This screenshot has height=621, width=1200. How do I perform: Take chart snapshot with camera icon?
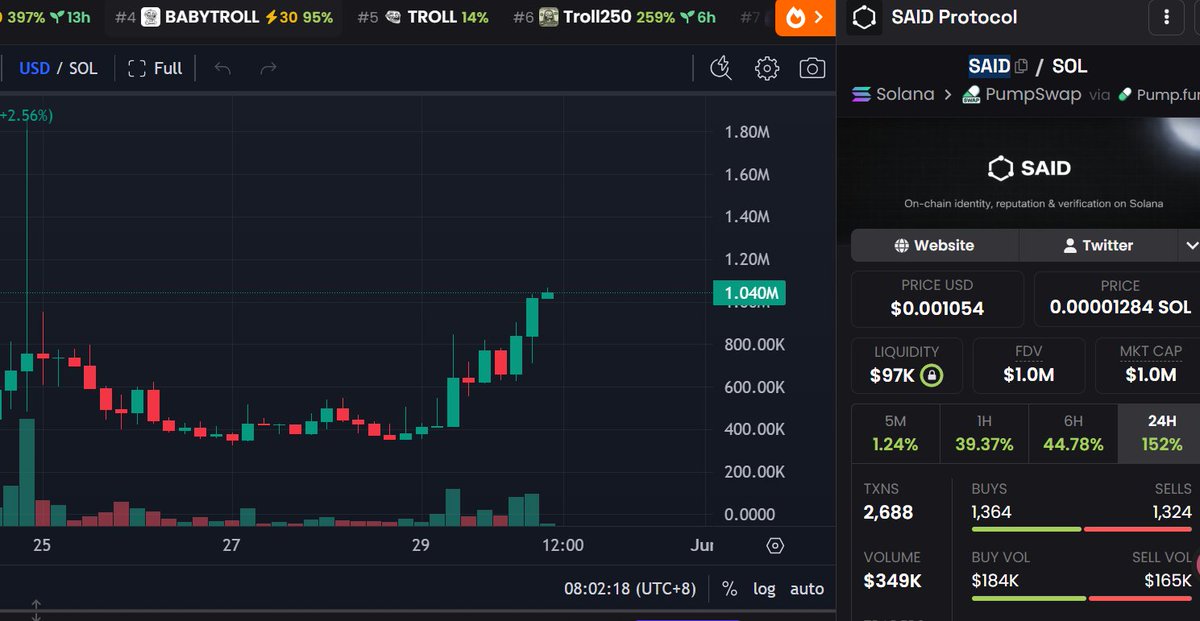pyautogui.click(x=812, y=68)
